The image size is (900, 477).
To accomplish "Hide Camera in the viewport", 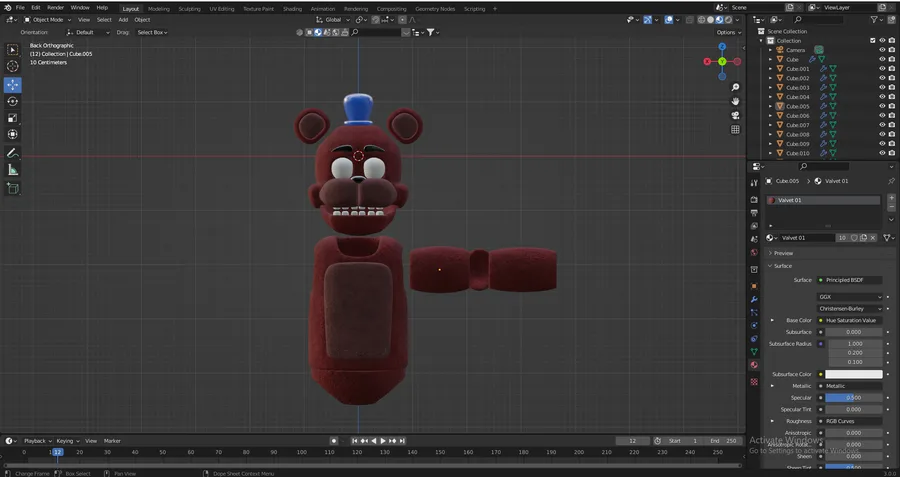I will (882, 50).
